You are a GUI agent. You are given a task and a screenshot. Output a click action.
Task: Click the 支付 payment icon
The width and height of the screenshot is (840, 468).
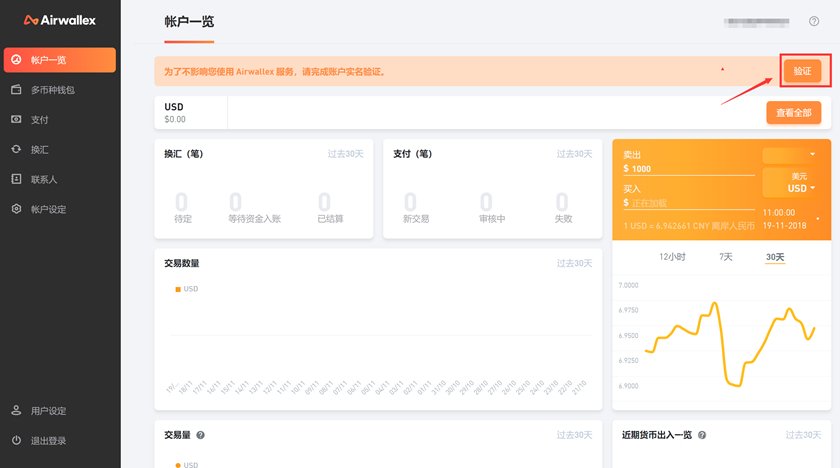[17, 119]
